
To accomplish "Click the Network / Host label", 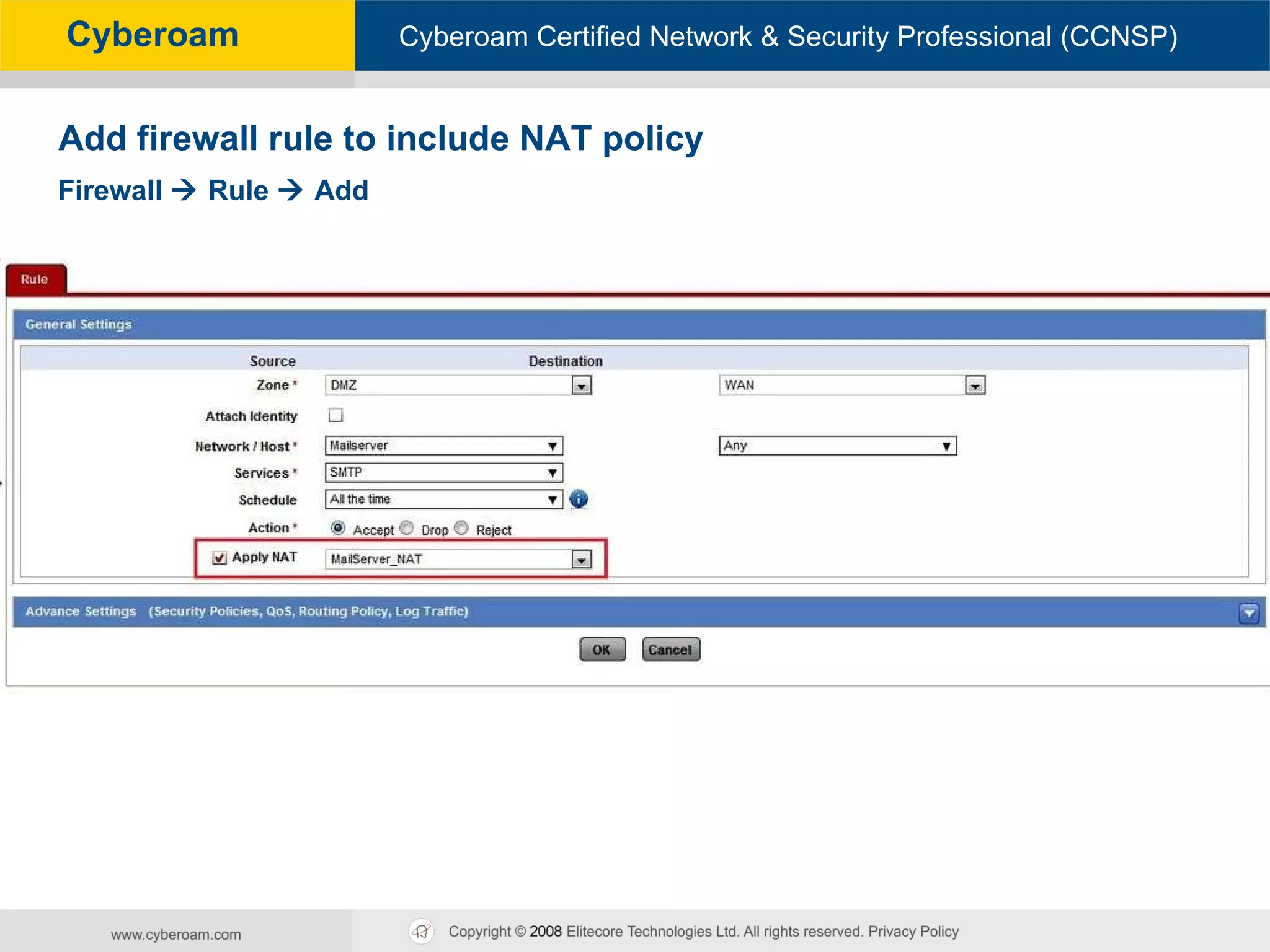I will (x=246, y=446).
